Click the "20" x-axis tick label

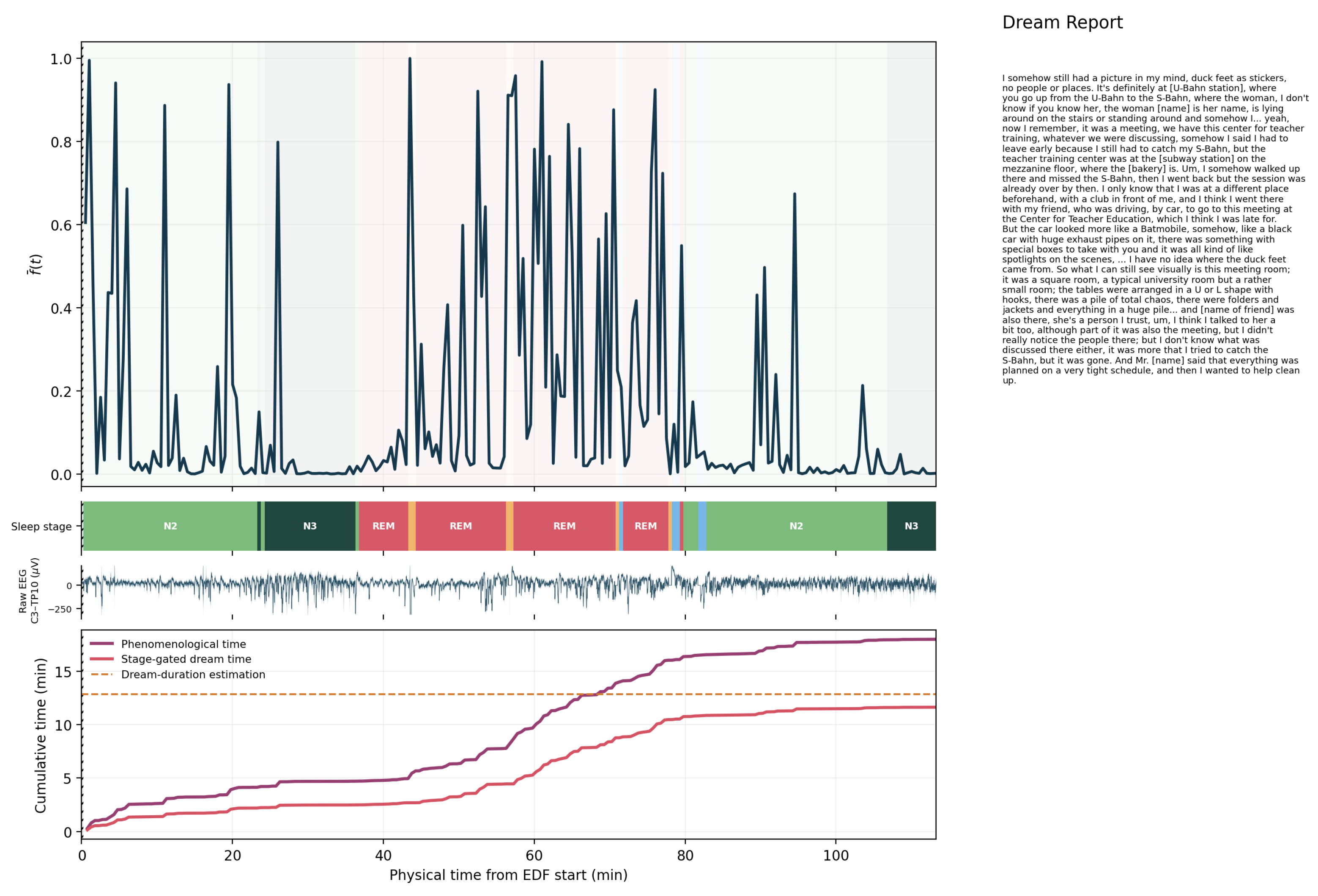point(233,856)
